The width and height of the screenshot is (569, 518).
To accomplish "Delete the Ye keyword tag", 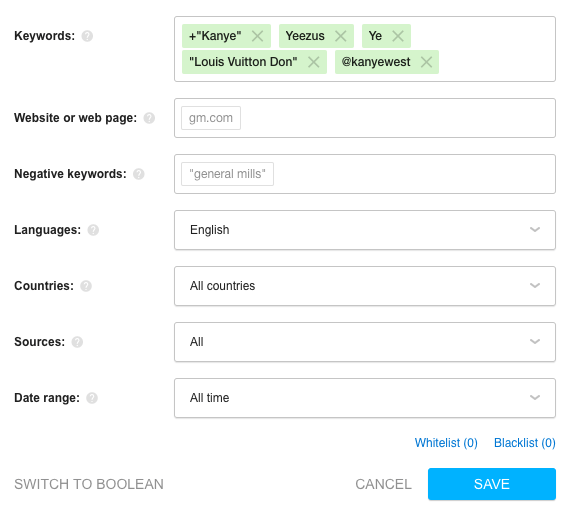I will 398,36.
